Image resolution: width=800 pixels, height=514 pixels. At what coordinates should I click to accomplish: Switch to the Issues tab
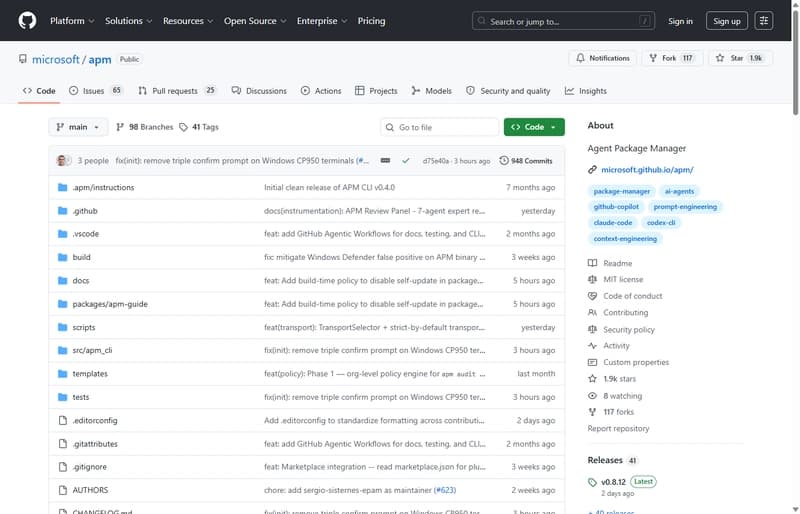(x=96, y=91)
